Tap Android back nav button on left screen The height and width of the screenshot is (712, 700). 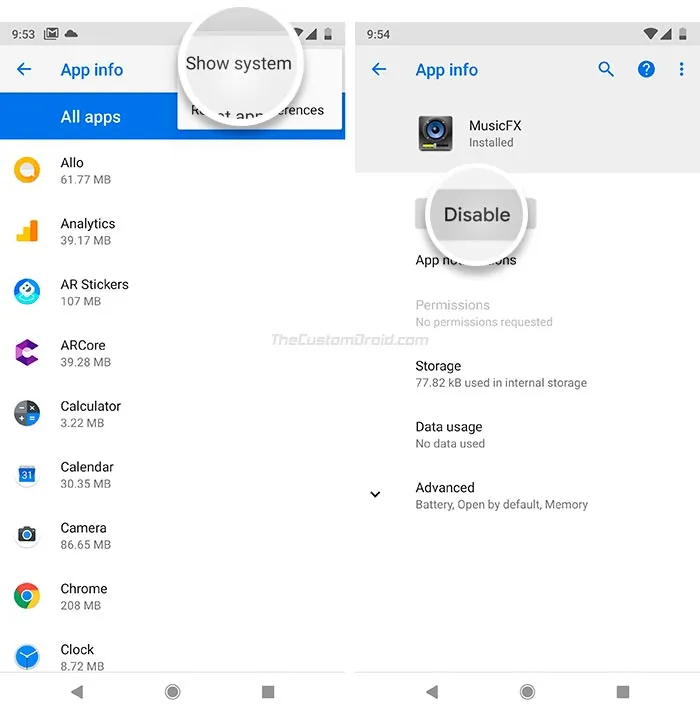click(x=77, y=692)
